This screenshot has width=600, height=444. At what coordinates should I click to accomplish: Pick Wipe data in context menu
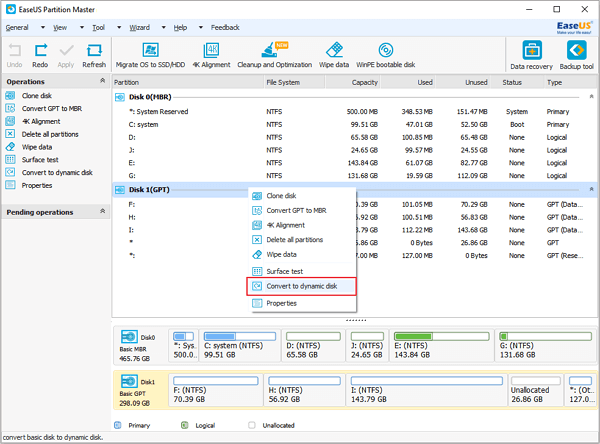[303, 255]
